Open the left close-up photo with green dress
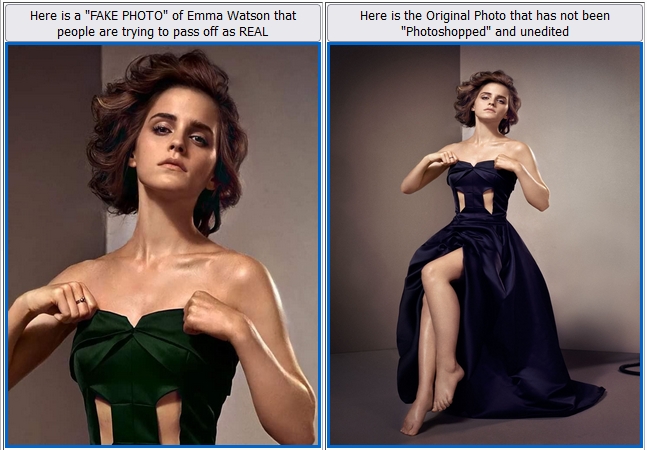 [163, 245]
